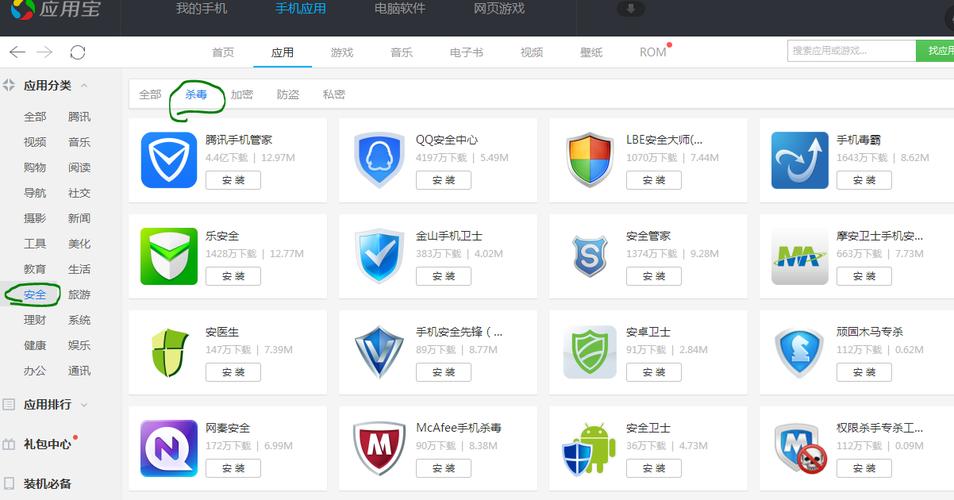The image size is (954, 500).
Task: Open the 手机安全先锋 V shield icon
Action: (379, 352)
